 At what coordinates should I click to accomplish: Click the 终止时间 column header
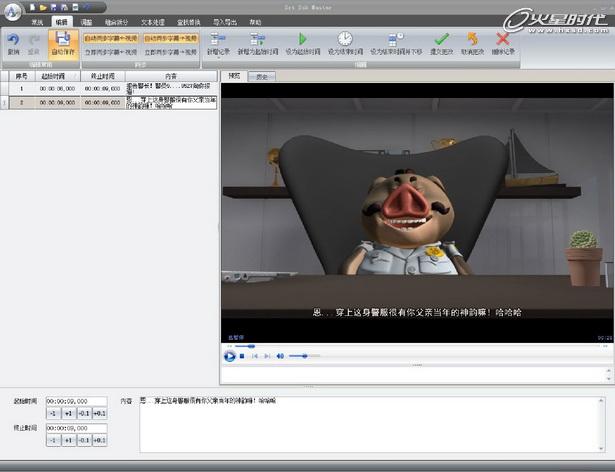[102, 76]
